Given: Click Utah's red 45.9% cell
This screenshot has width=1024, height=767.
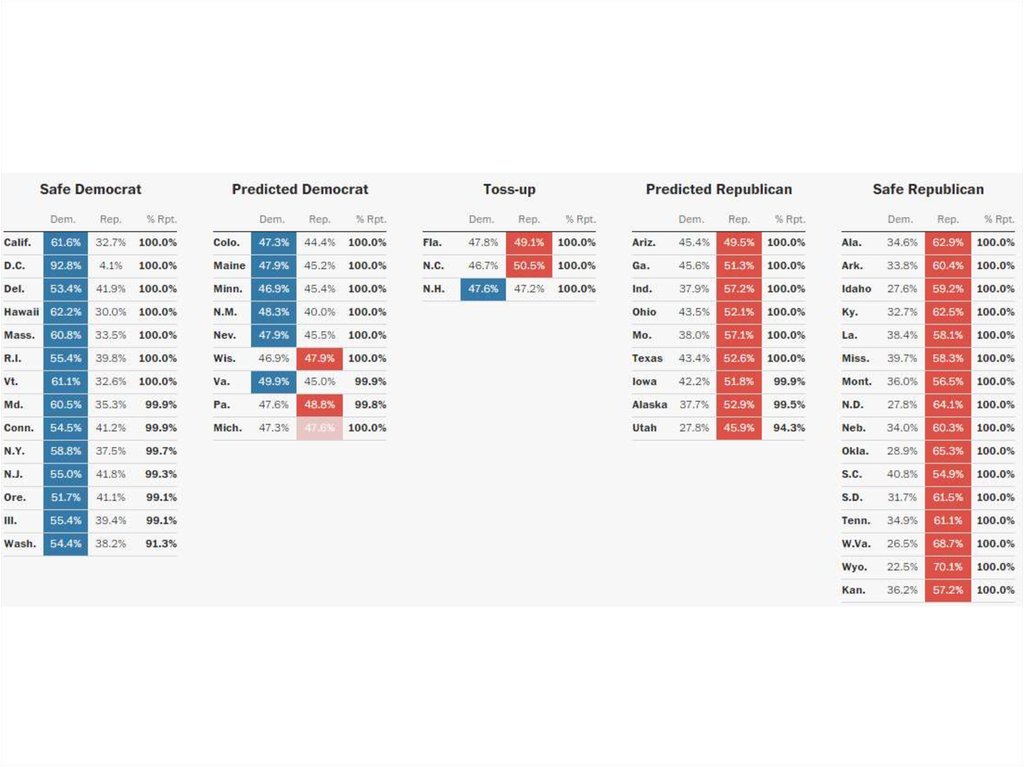Looking at the screenshot, I should 738,427.
